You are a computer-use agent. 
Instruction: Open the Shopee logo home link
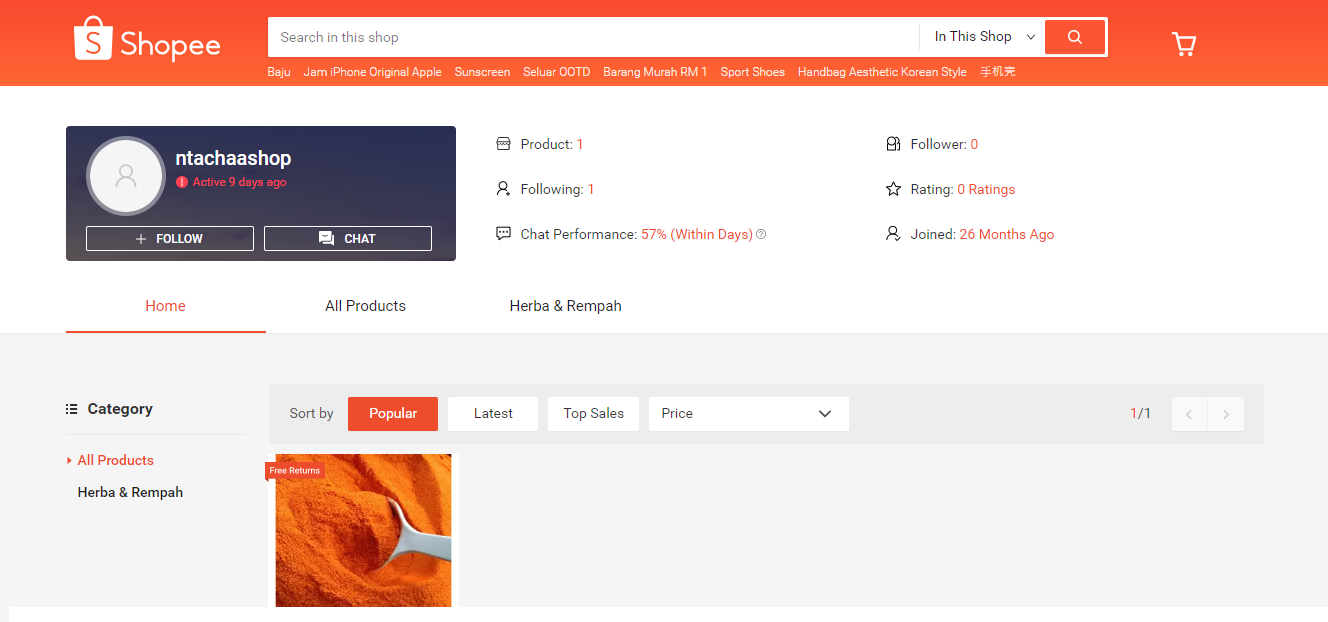pos(147,39)
